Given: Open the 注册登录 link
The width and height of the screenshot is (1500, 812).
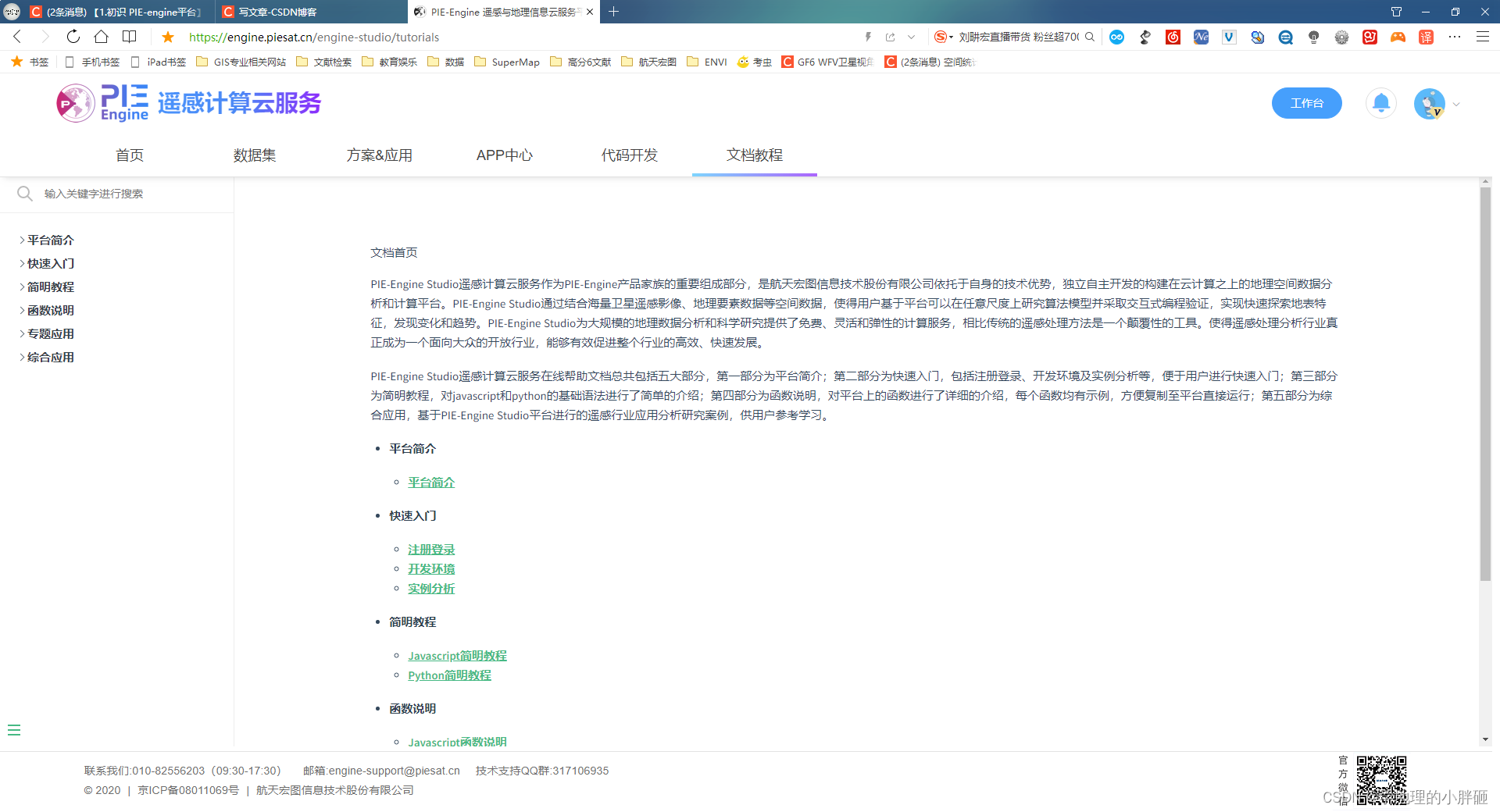Looking at the screenshot, I should point(431,550).
